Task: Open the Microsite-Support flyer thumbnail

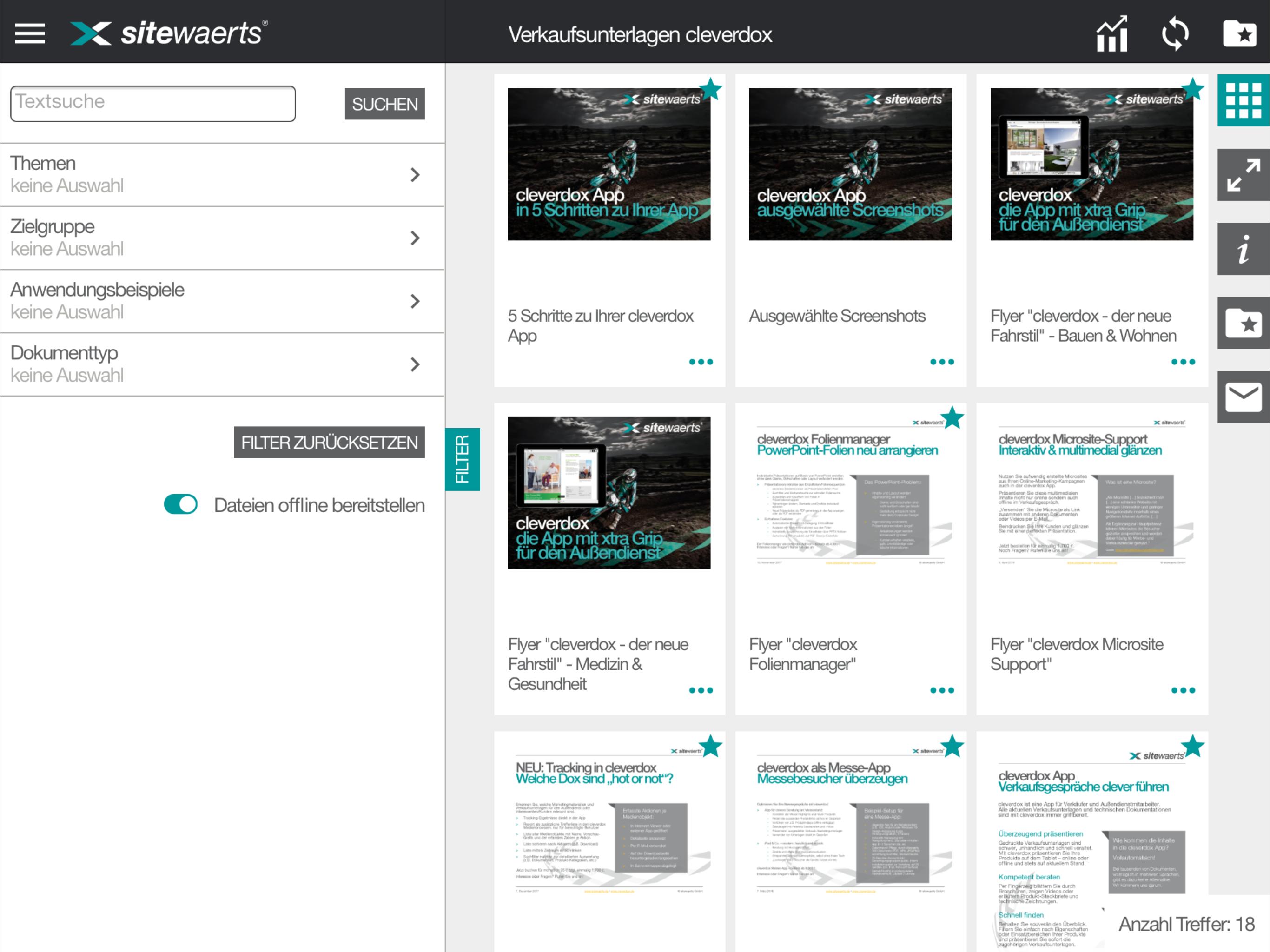Action: (1091, 493)
